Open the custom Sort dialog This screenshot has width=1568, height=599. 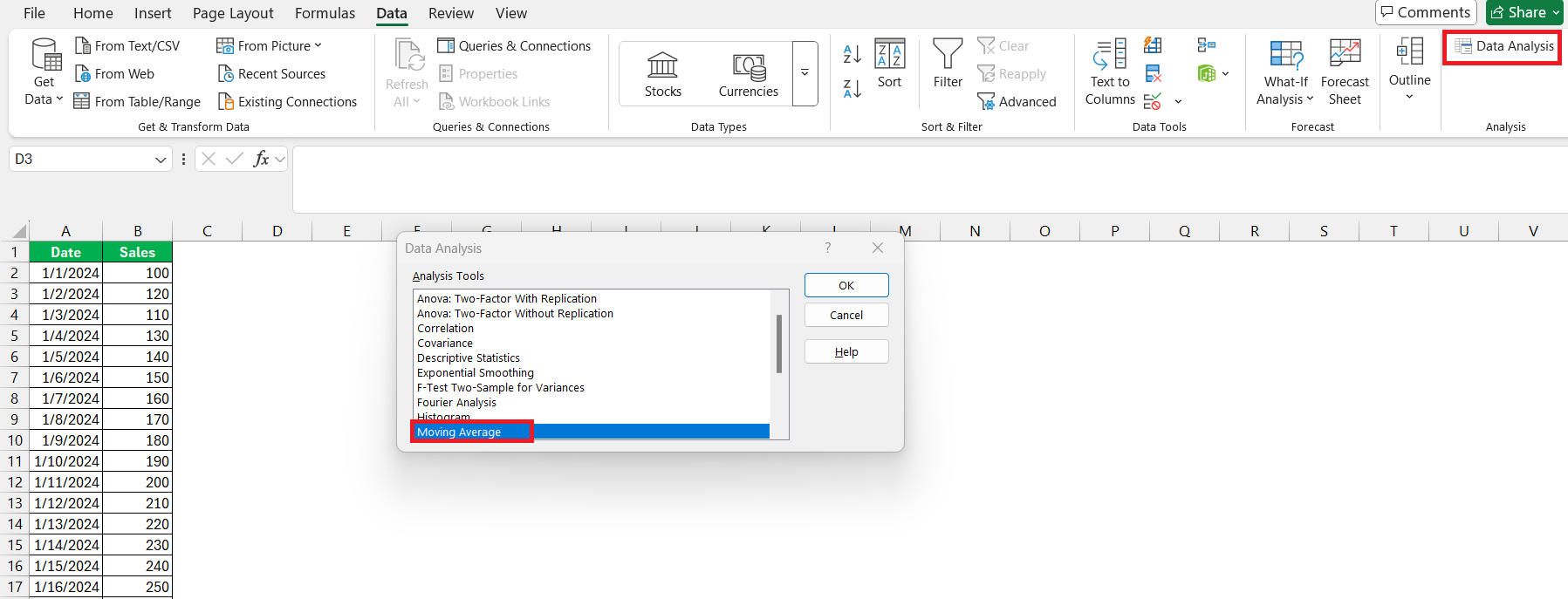889,65
